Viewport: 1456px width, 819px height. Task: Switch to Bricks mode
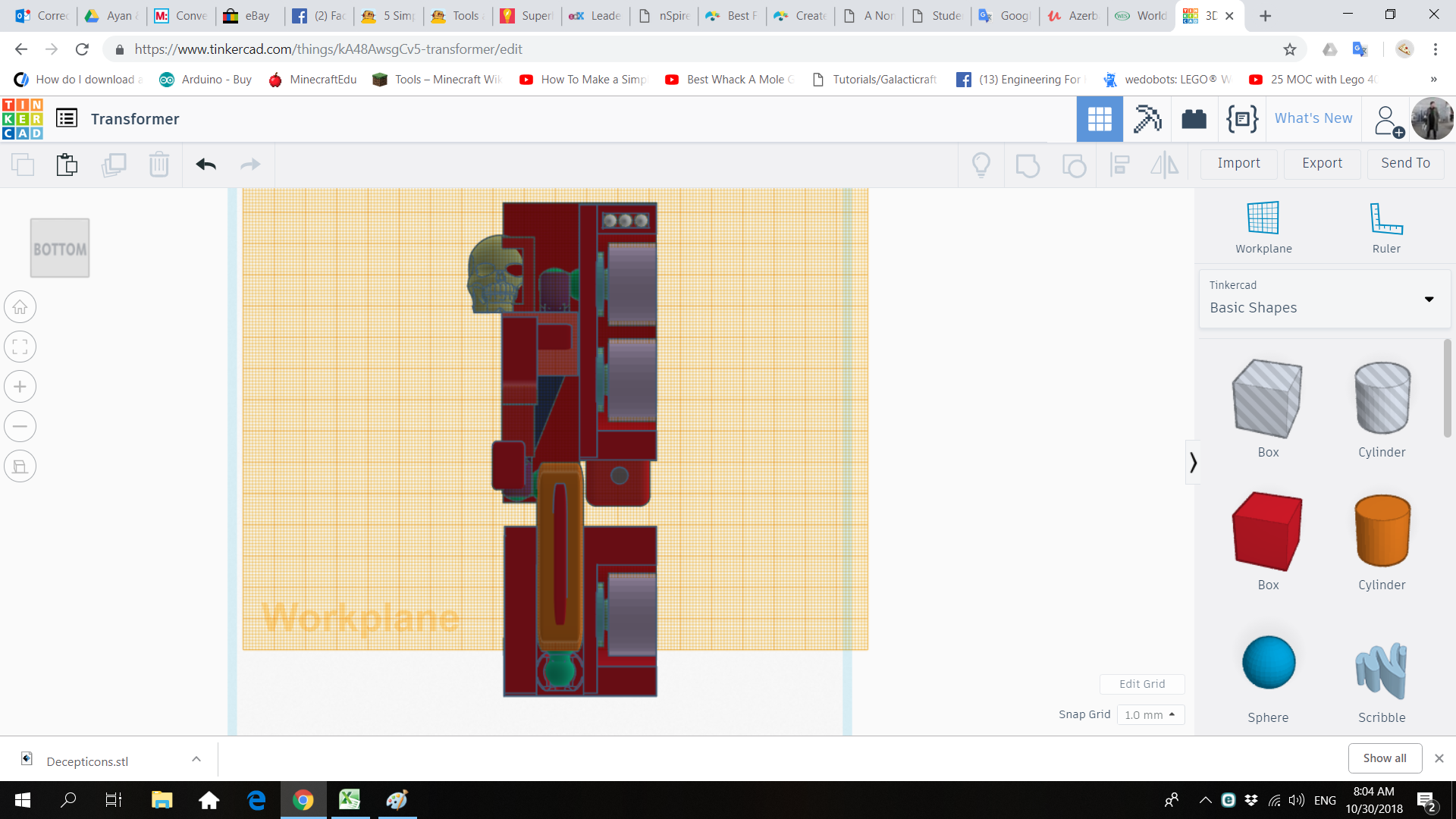tap(1194, 119)
